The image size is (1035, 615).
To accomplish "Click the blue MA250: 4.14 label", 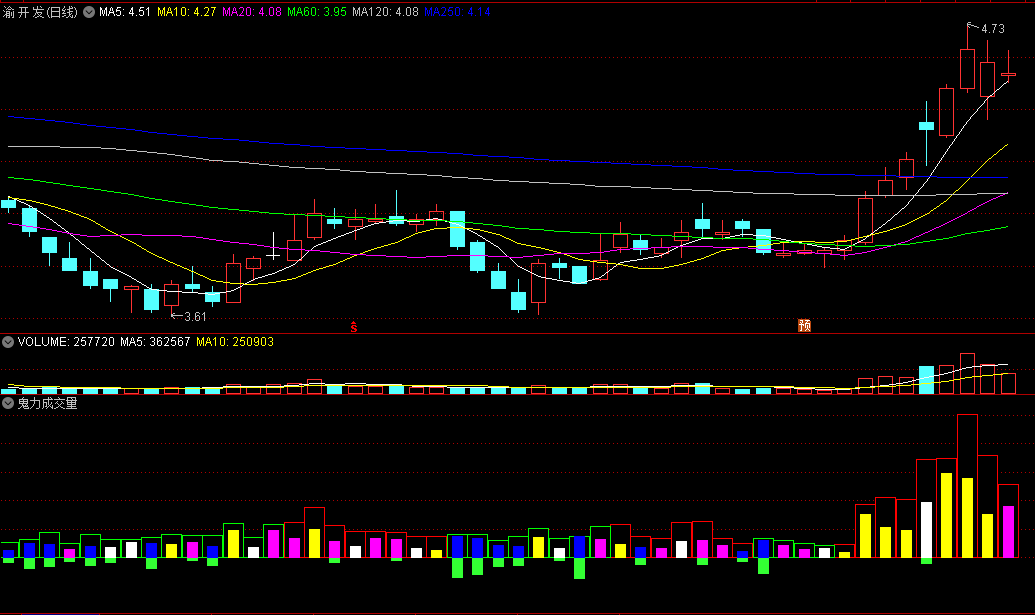I will point(457,12).
